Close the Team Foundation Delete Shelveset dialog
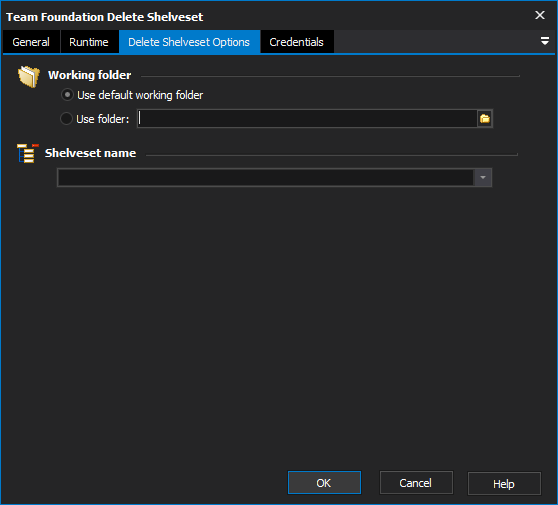The height and width of the screenshot is (505, 558). [x=540, y=15]
